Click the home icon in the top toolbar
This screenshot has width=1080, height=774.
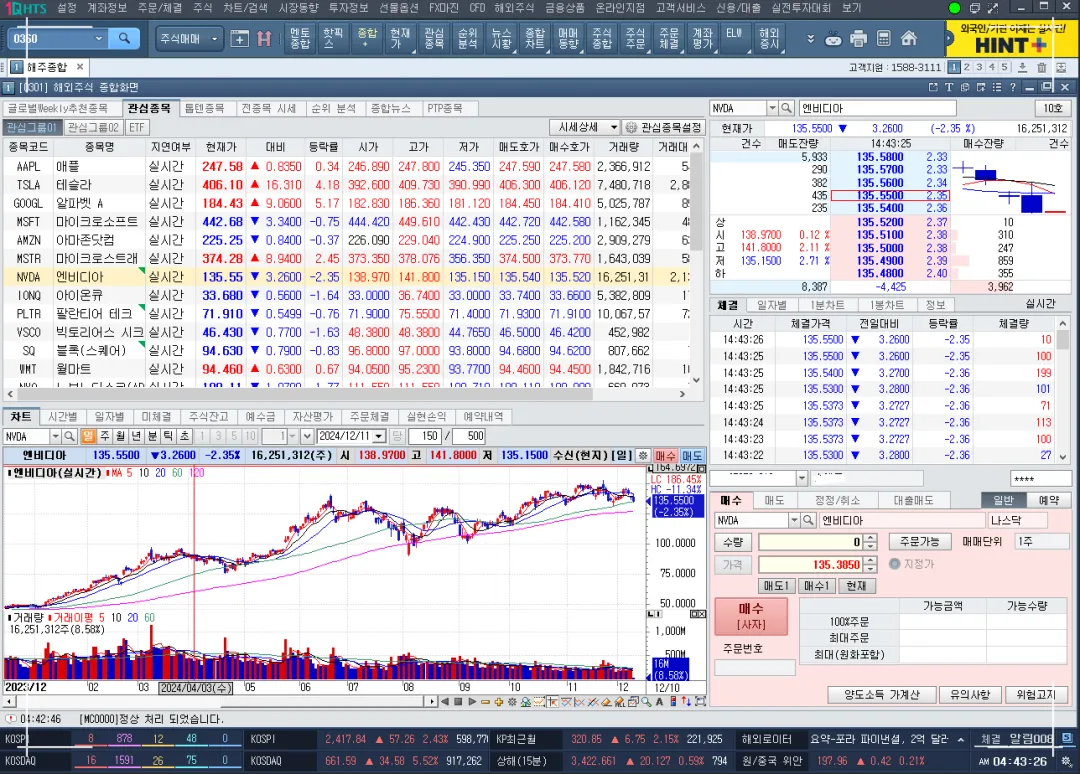pyautogui.click(x=909, y=39)
